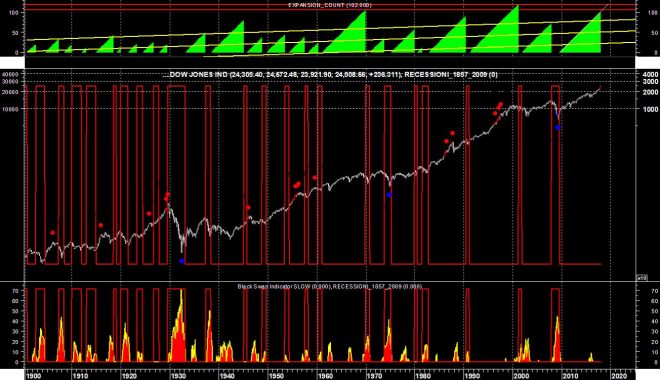Click the 40000 price axis label
Screen dimensions: 660x380
[x=11, y=74]
